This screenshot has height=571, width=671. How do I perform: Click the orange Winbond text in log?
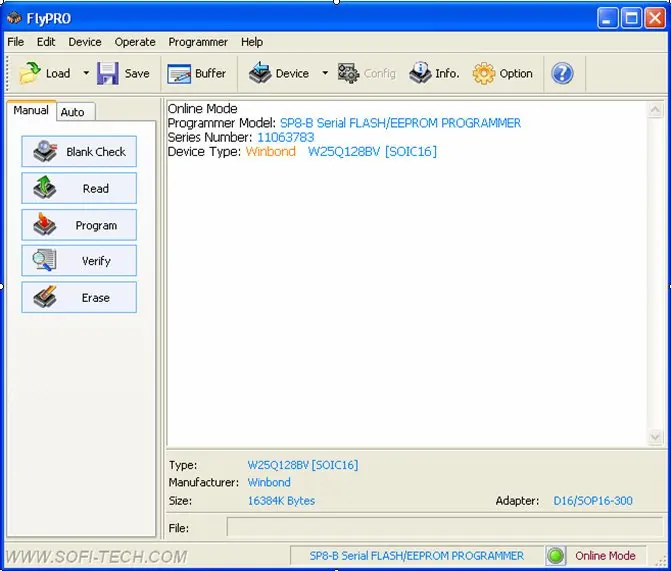[x=270, y=152]
